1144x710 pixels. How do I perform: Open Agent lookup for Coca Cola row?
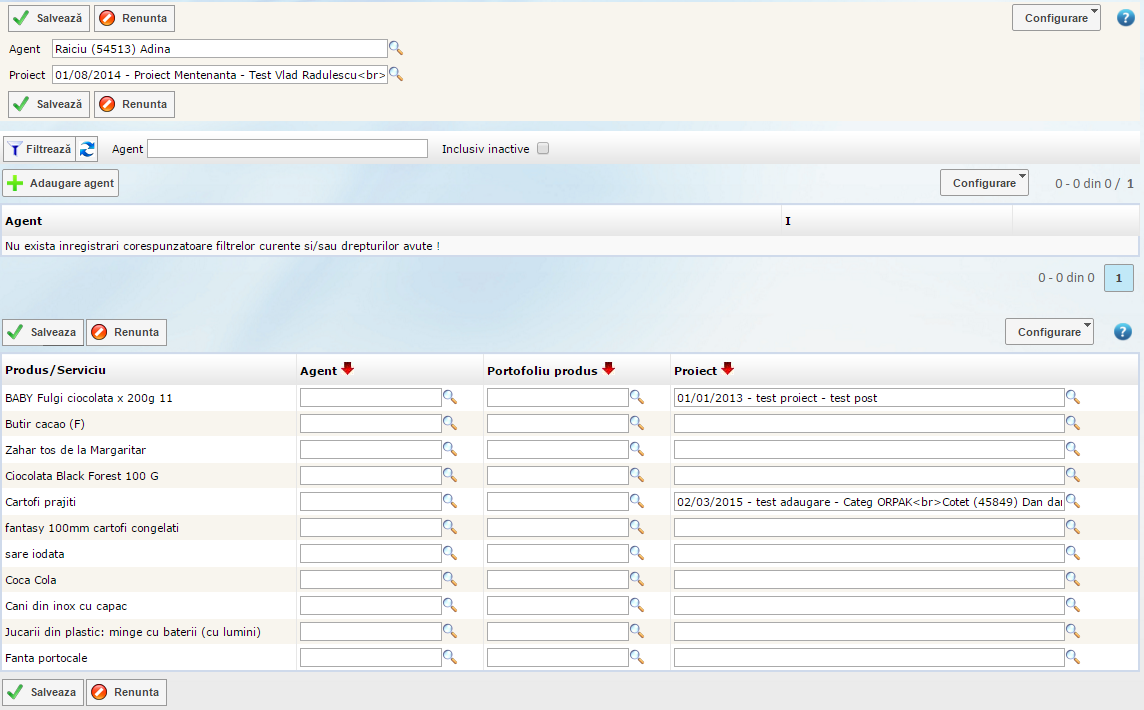click(x=450, y=579)
